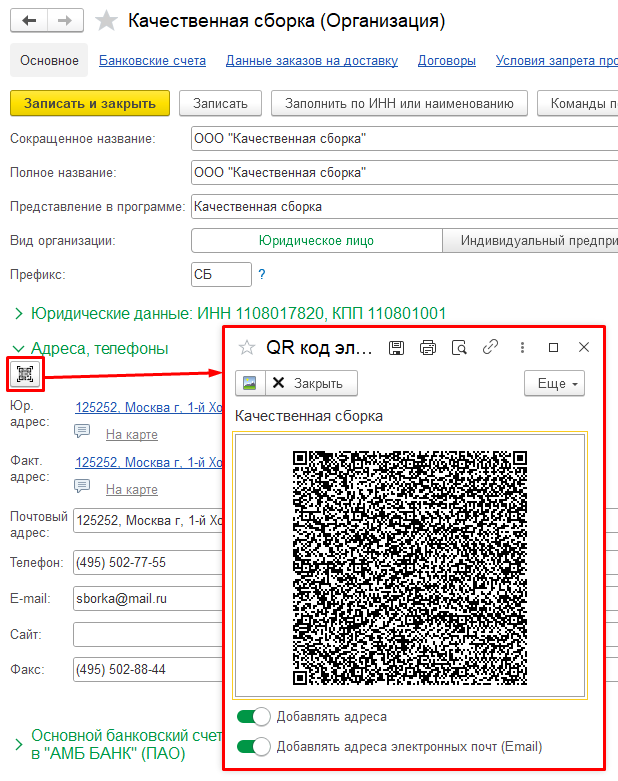Go forward with the right arrow button
Image resolution: width=618 pixels, height=781 pixels.
(x=65, y=21)
